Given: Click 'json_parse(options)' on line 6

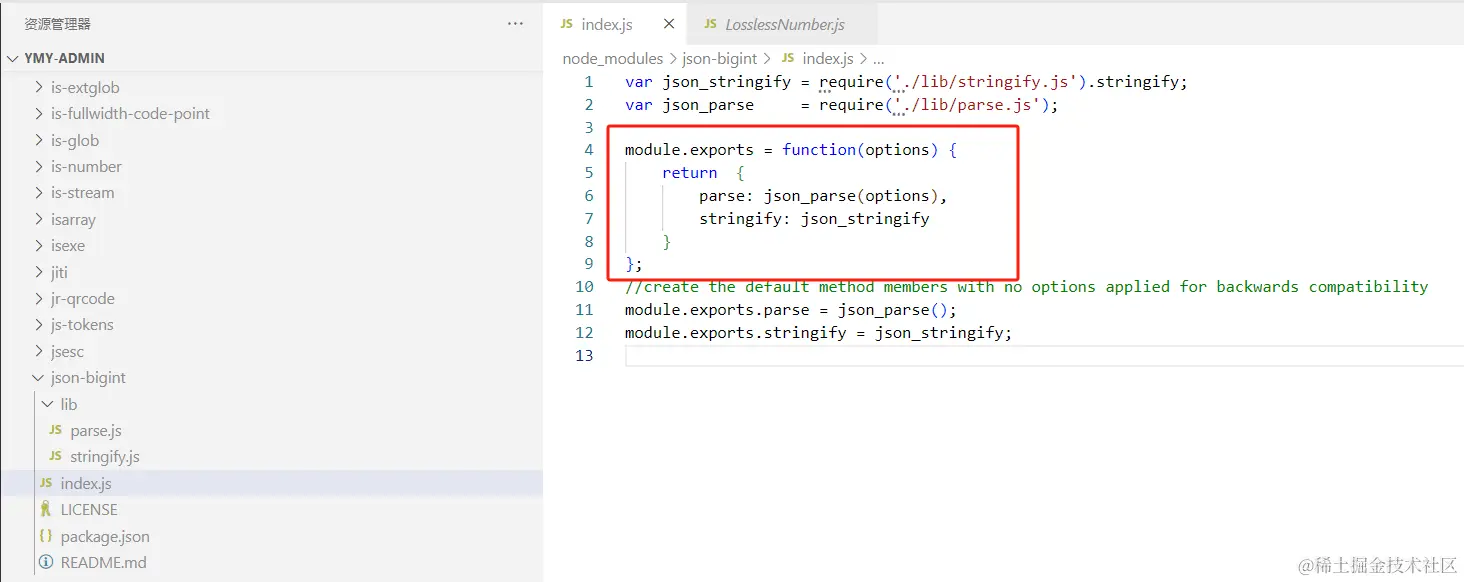Looking at the screenshot, I should (x=851, y=196).
